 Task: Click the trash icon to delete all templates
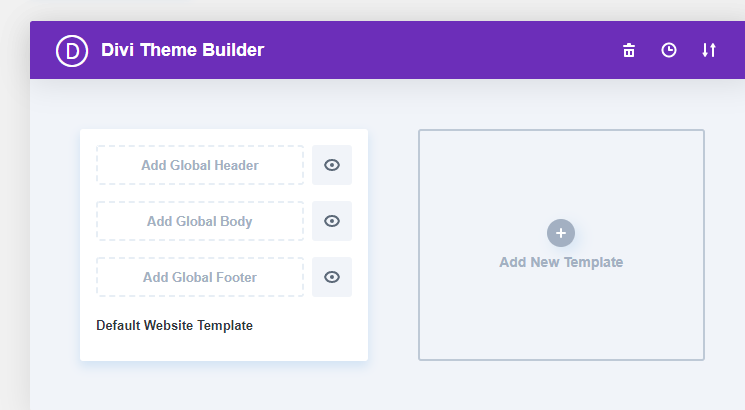click(x=629, y=50)
